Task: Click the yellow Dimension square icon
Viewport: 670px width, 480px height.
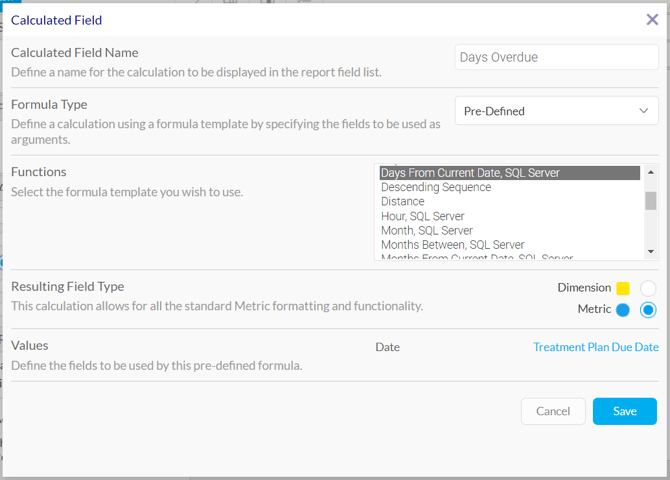Action: click(x=623, y=288)
